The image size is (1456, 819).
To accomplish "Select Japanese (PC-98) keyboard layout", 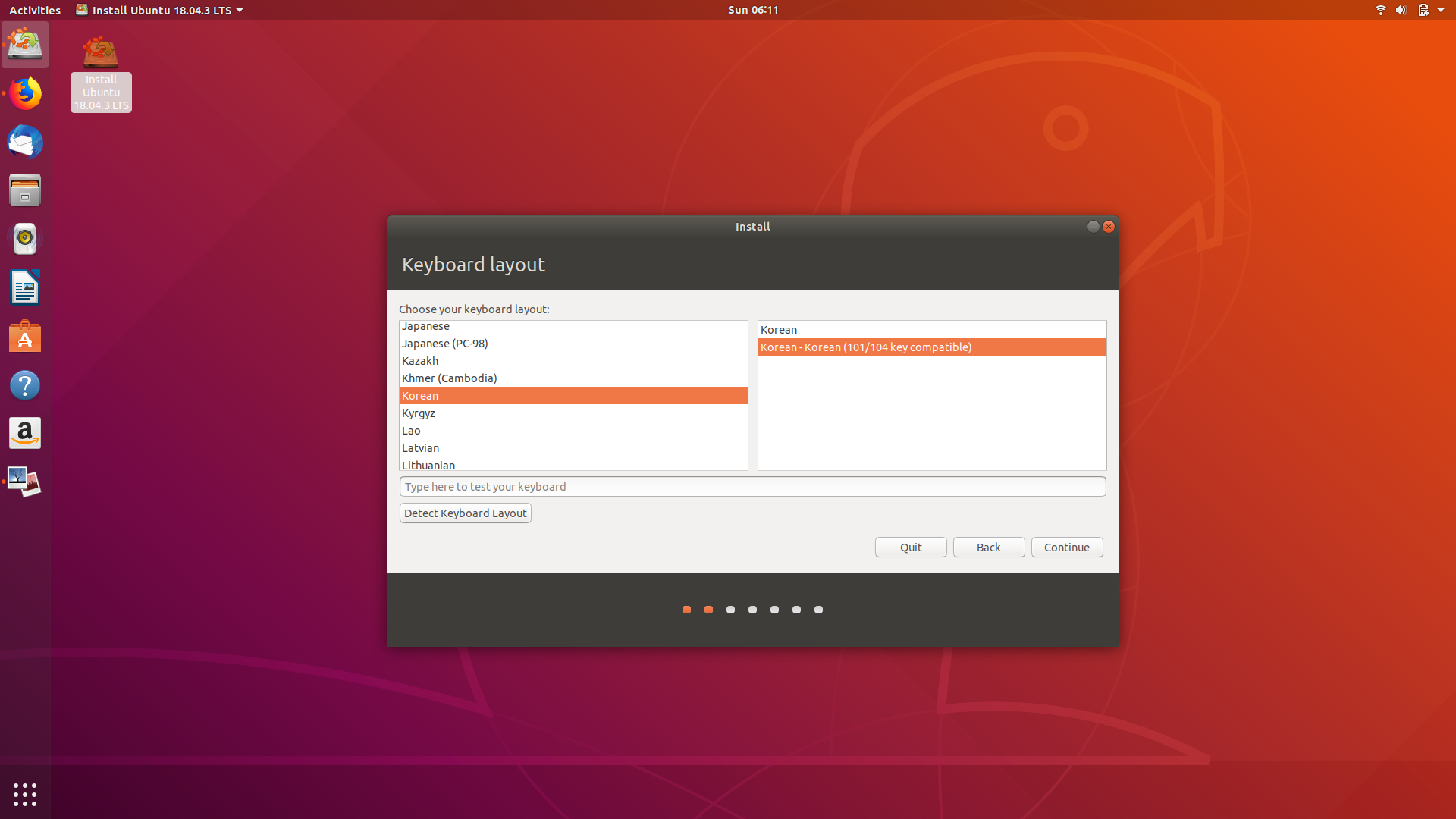I will [x=445, y=344].
